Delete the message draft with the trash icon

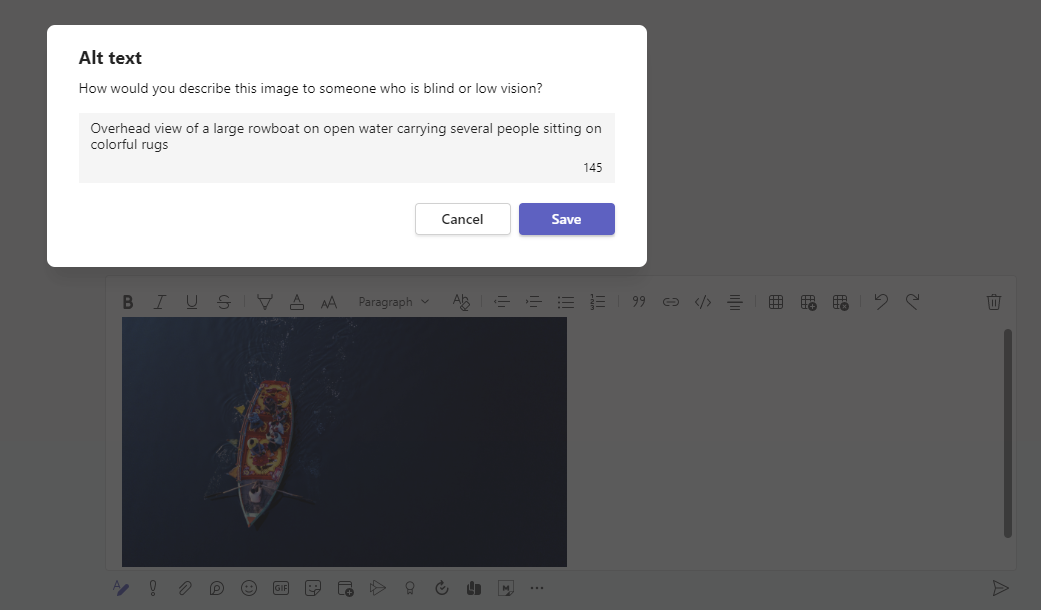coord(993,301)
